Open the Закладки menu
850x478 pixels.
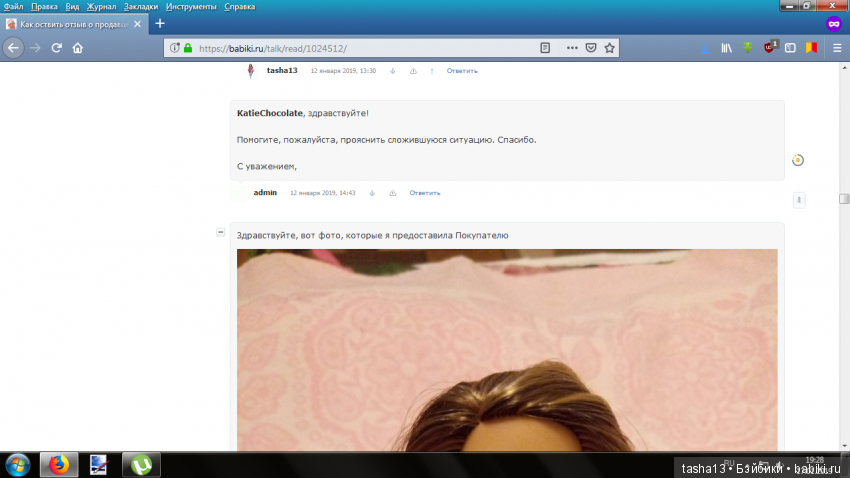pyautogui.click(x=141, y=6)
